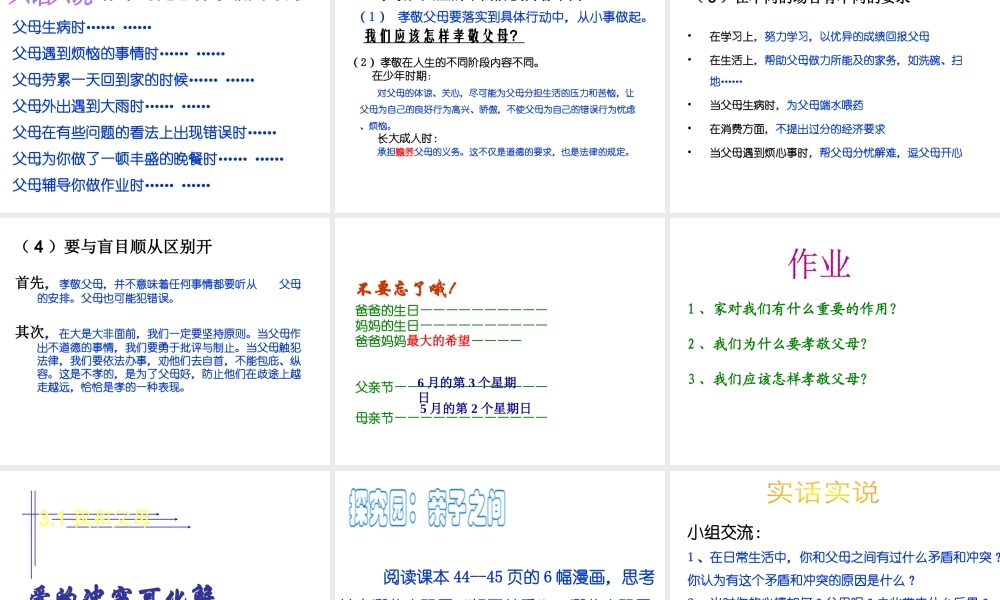This screenshot has width=1000, height=600.
Task: Click the line 你认为有这个矛盾和冲突的原因是什么？
Action: pyautogui.click(x=802, y=580)
